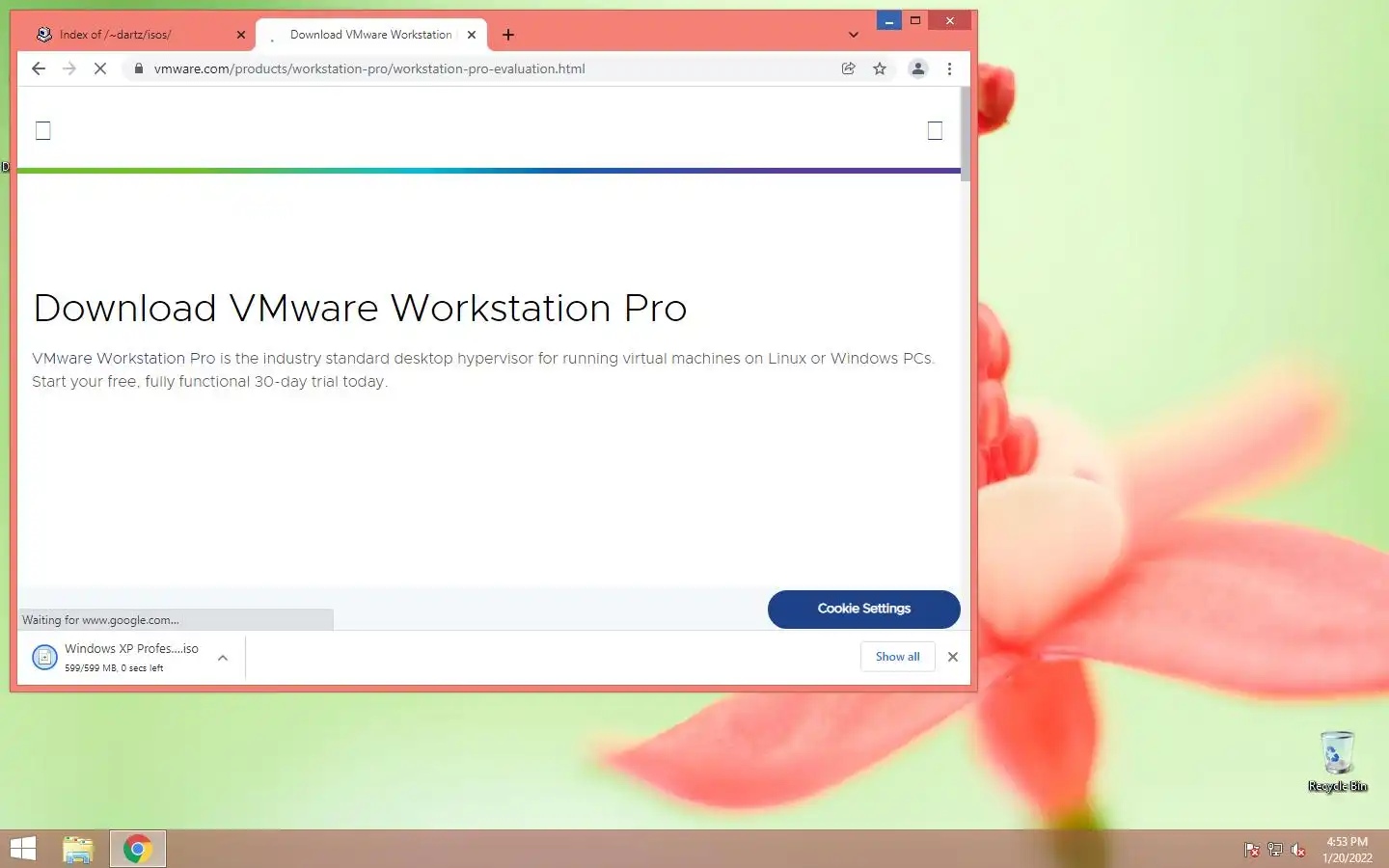
Task: Click Show all downloads
Action: click(x=898, y=657)
